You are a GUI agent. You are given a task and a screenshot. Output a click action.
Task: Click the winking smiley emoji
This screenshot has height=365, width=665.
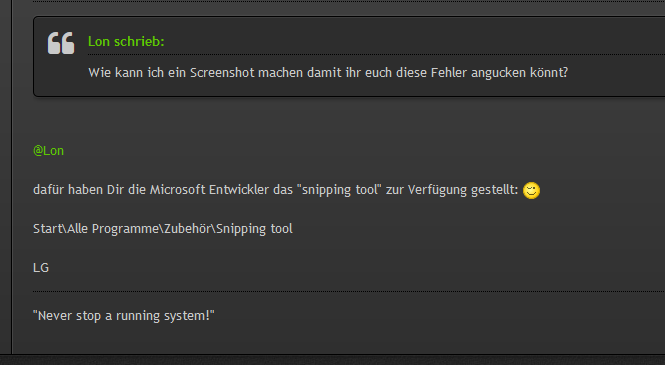pyautogui.click(x=531, y=190)
